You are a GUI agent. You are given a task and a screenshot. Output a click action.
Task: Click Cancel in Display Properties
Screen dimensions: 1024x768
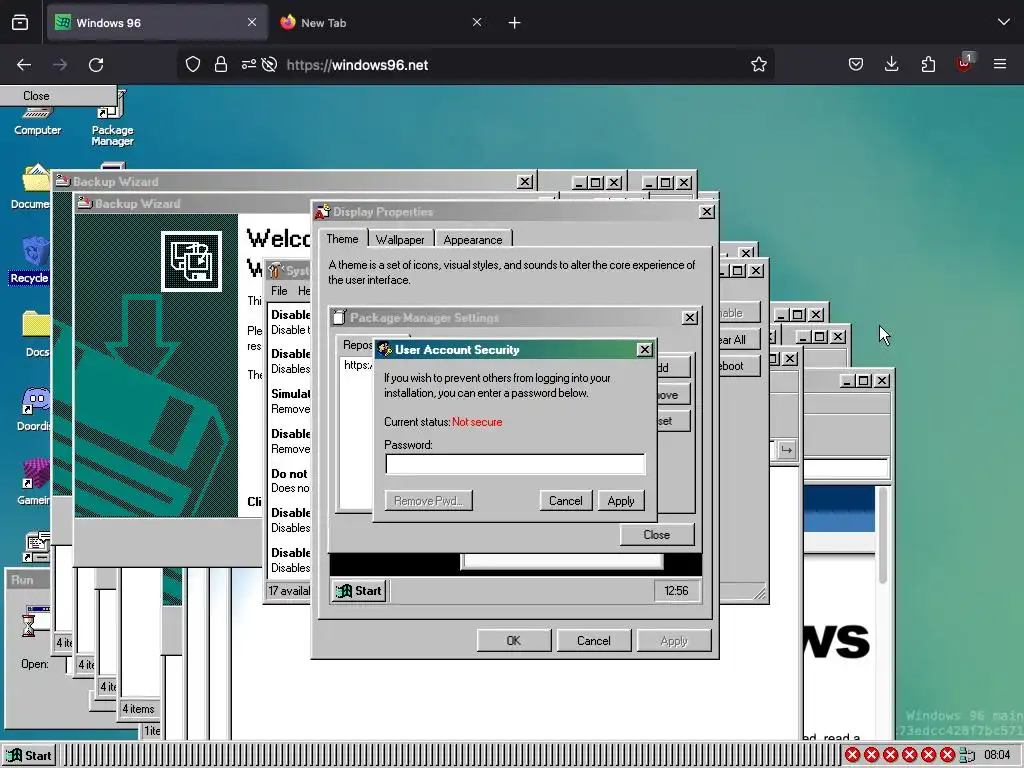click(594, 641)
